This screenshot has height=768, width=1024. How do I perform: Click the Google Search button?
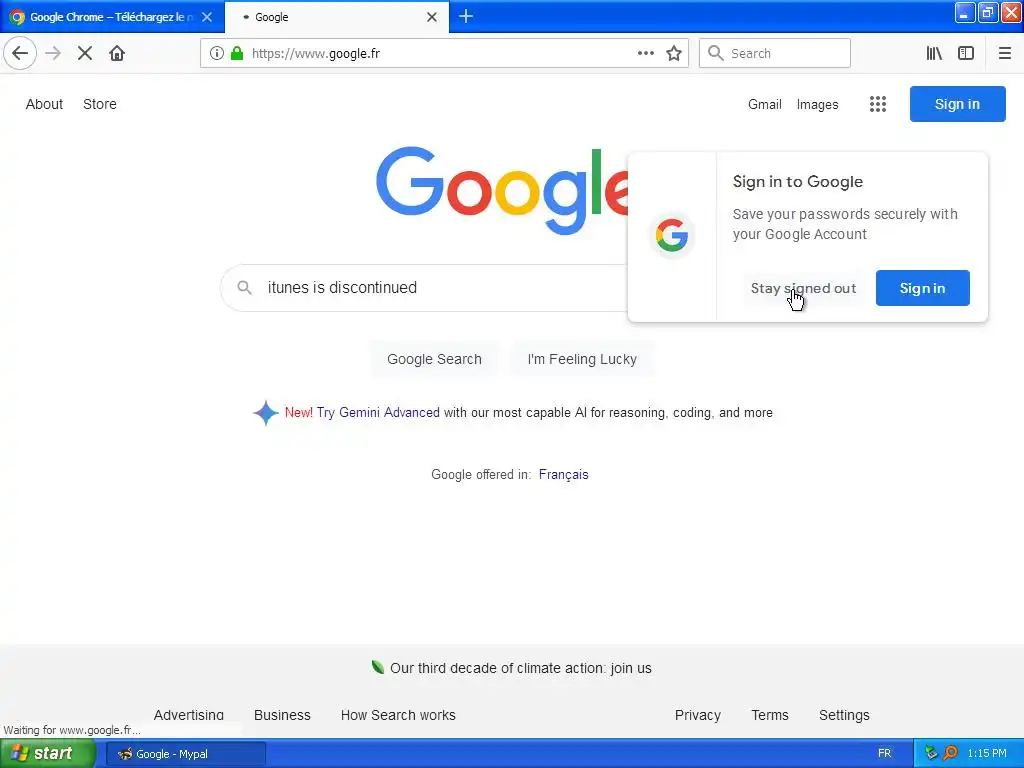pyautogui.click(x=434, y=359)
